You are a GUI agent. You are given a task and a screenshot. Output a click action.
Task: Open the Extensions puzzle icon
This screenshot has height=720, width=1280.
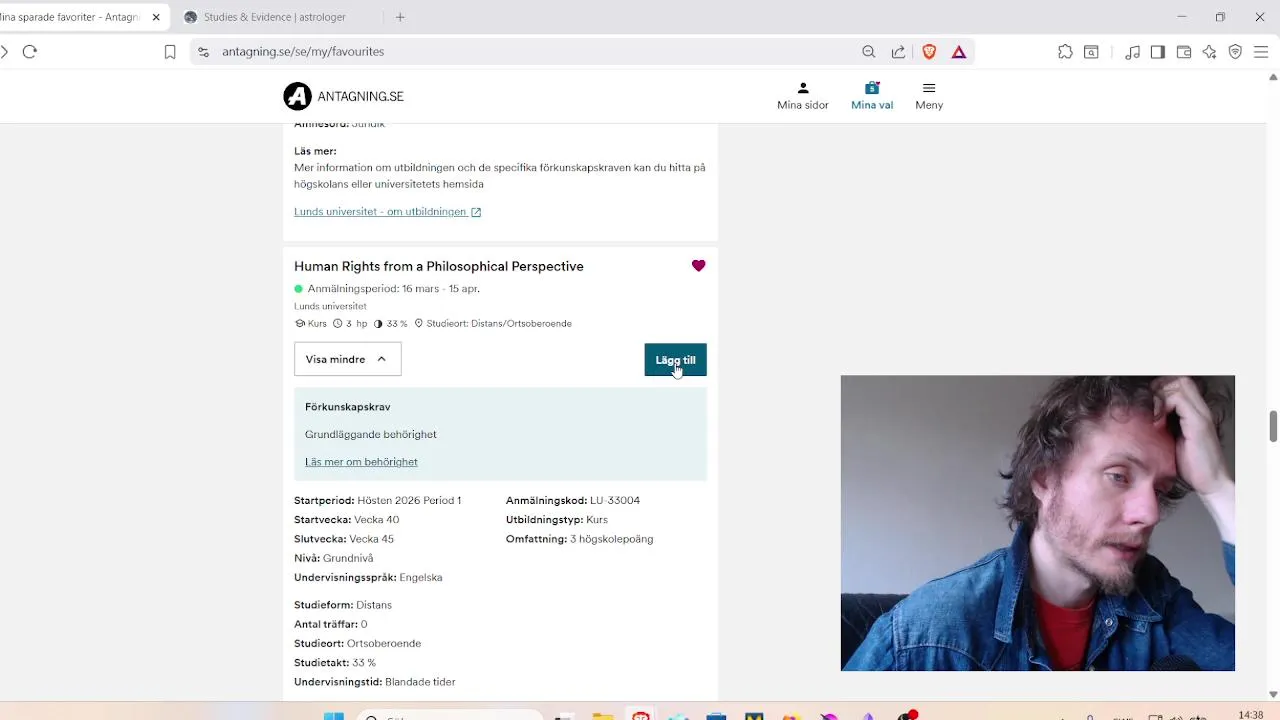tap(1065, 52)
